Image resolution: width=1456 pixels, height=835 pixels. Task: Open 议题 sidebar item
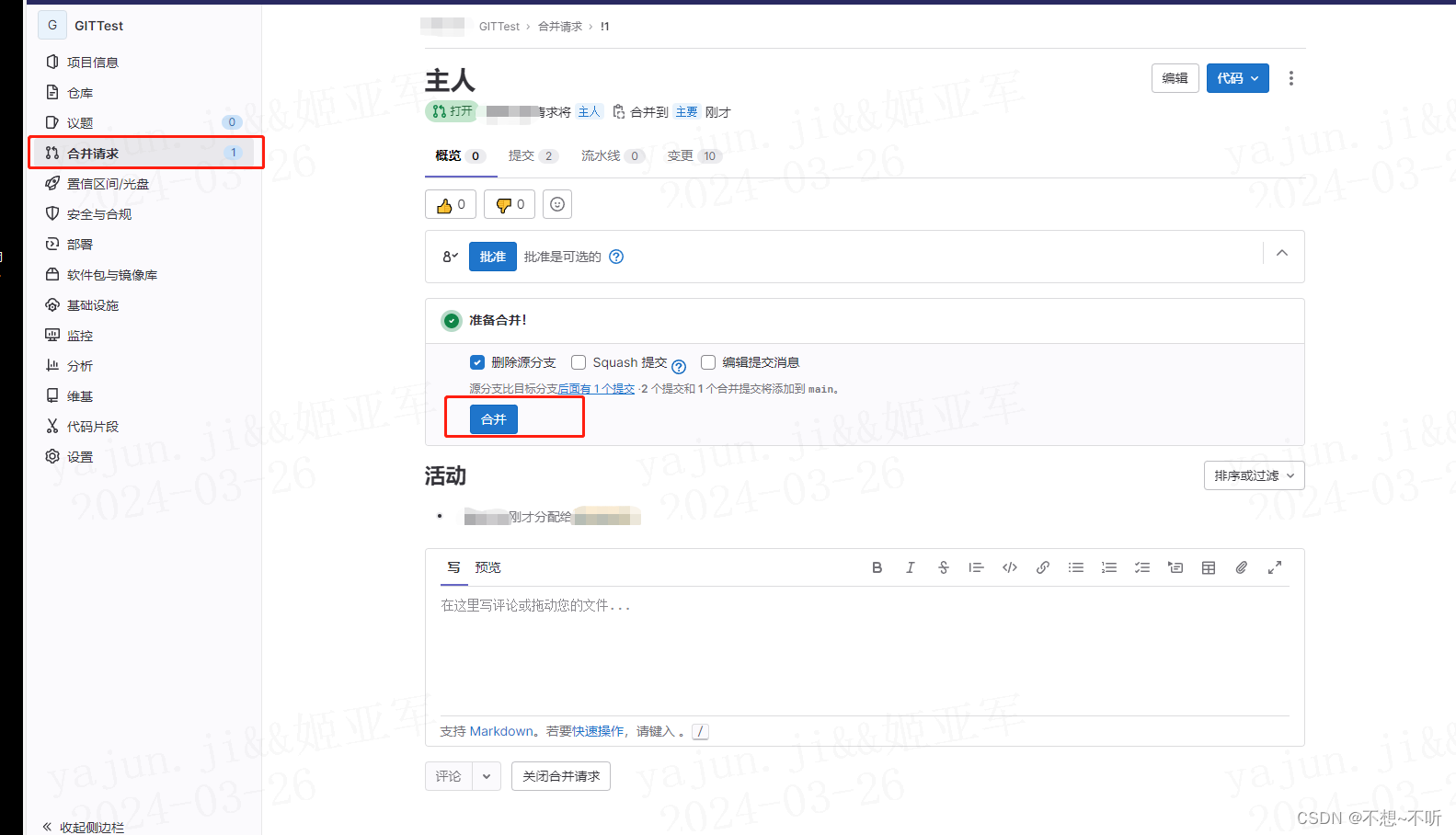tap(79, 123)
